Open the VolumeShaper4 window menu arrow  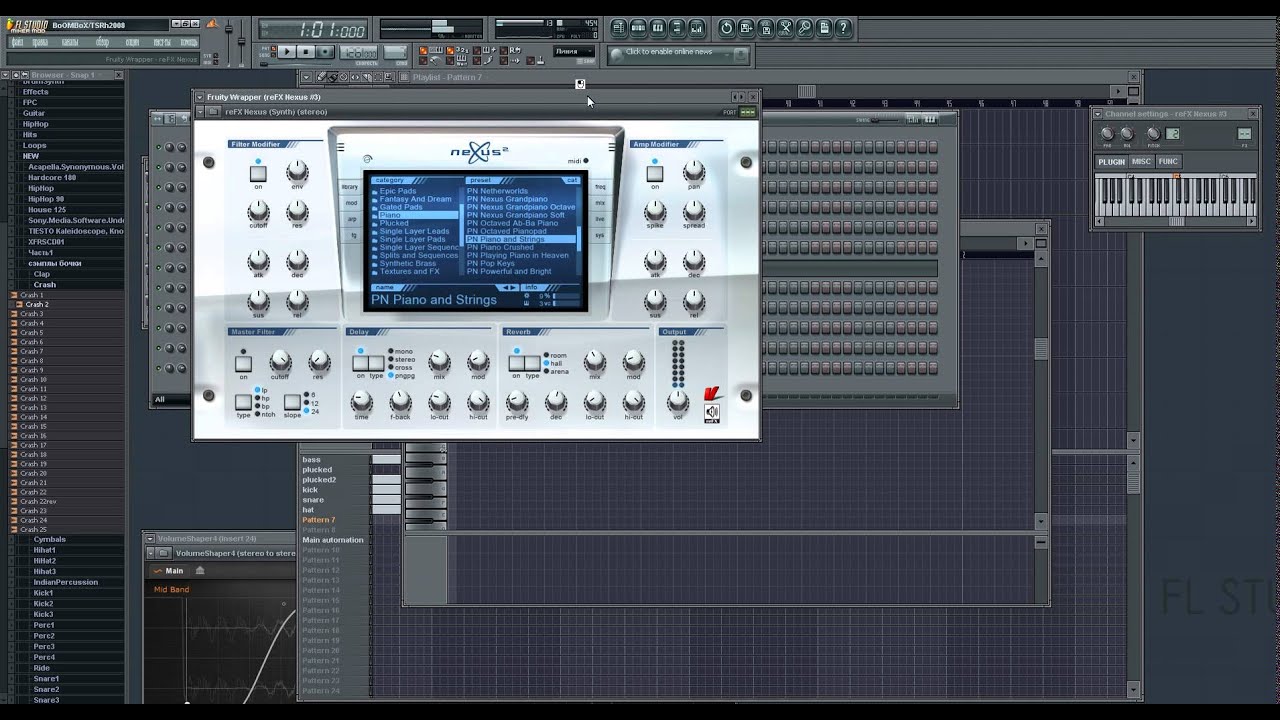tap(150, 539)
